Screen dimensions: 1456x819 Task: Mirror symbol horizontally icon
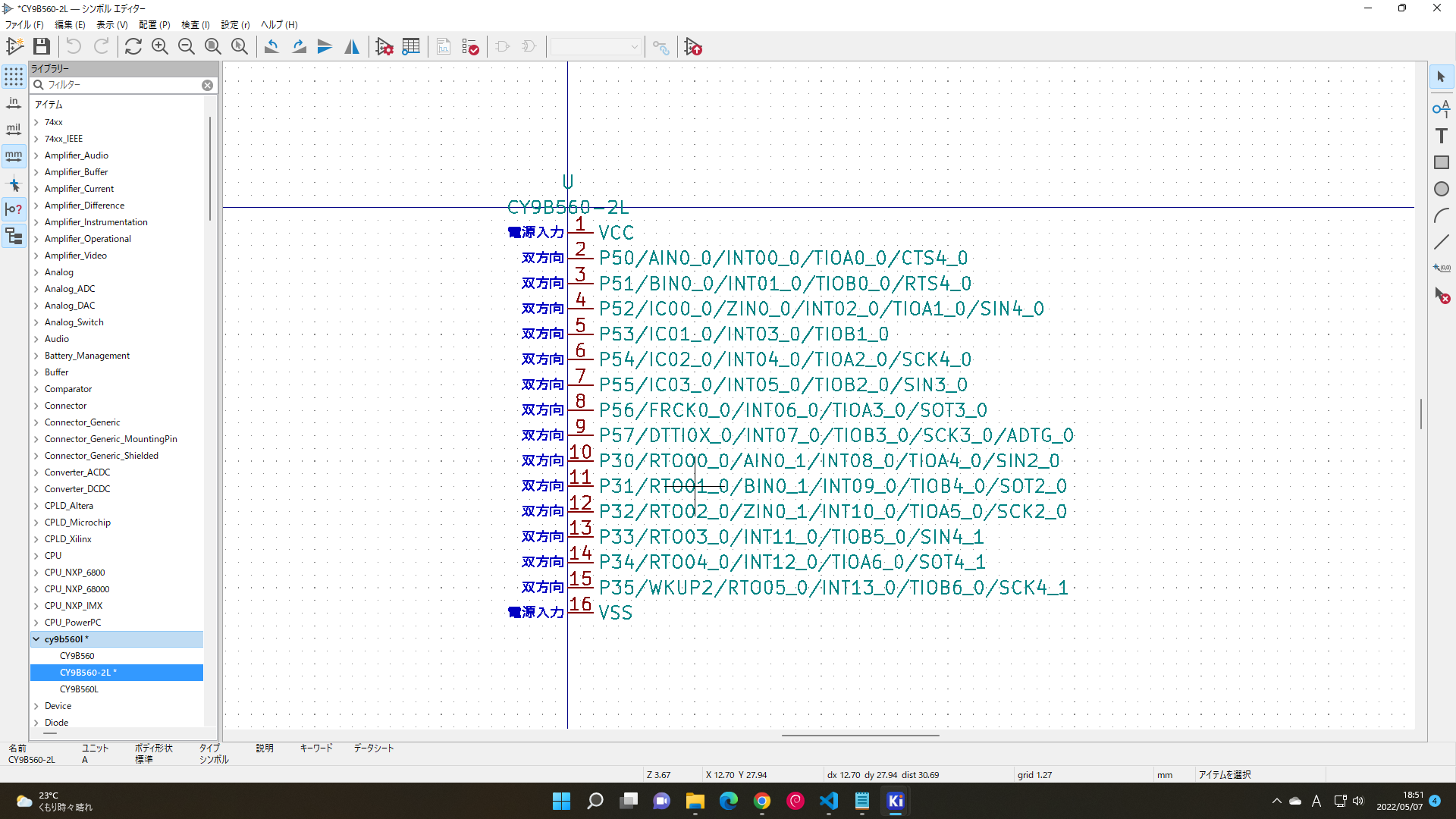[x=352, y=47]
